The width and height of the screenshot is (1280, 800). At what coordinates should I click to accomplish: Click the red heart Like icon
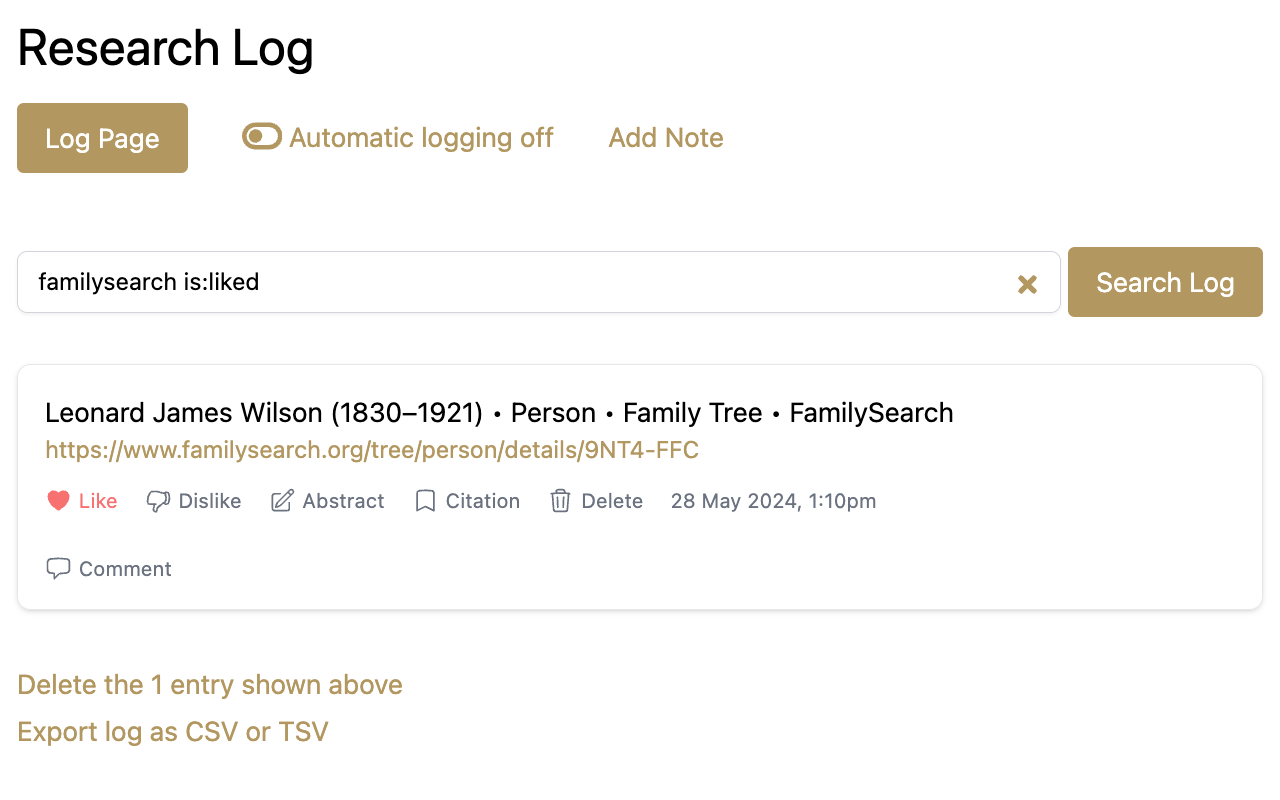click(59, 501)
